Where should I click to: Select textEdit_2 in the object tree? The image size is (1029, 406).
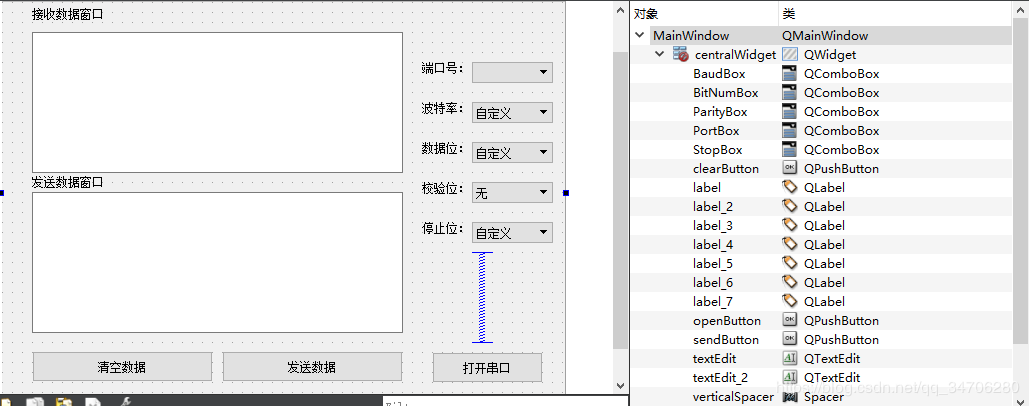721,378
